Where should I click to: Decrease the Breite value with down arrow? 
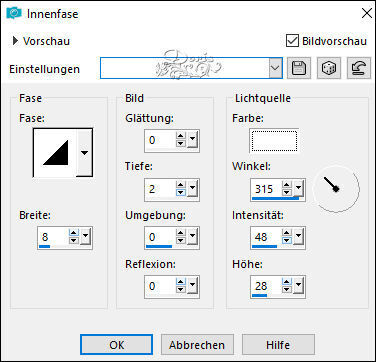(73, 241)
